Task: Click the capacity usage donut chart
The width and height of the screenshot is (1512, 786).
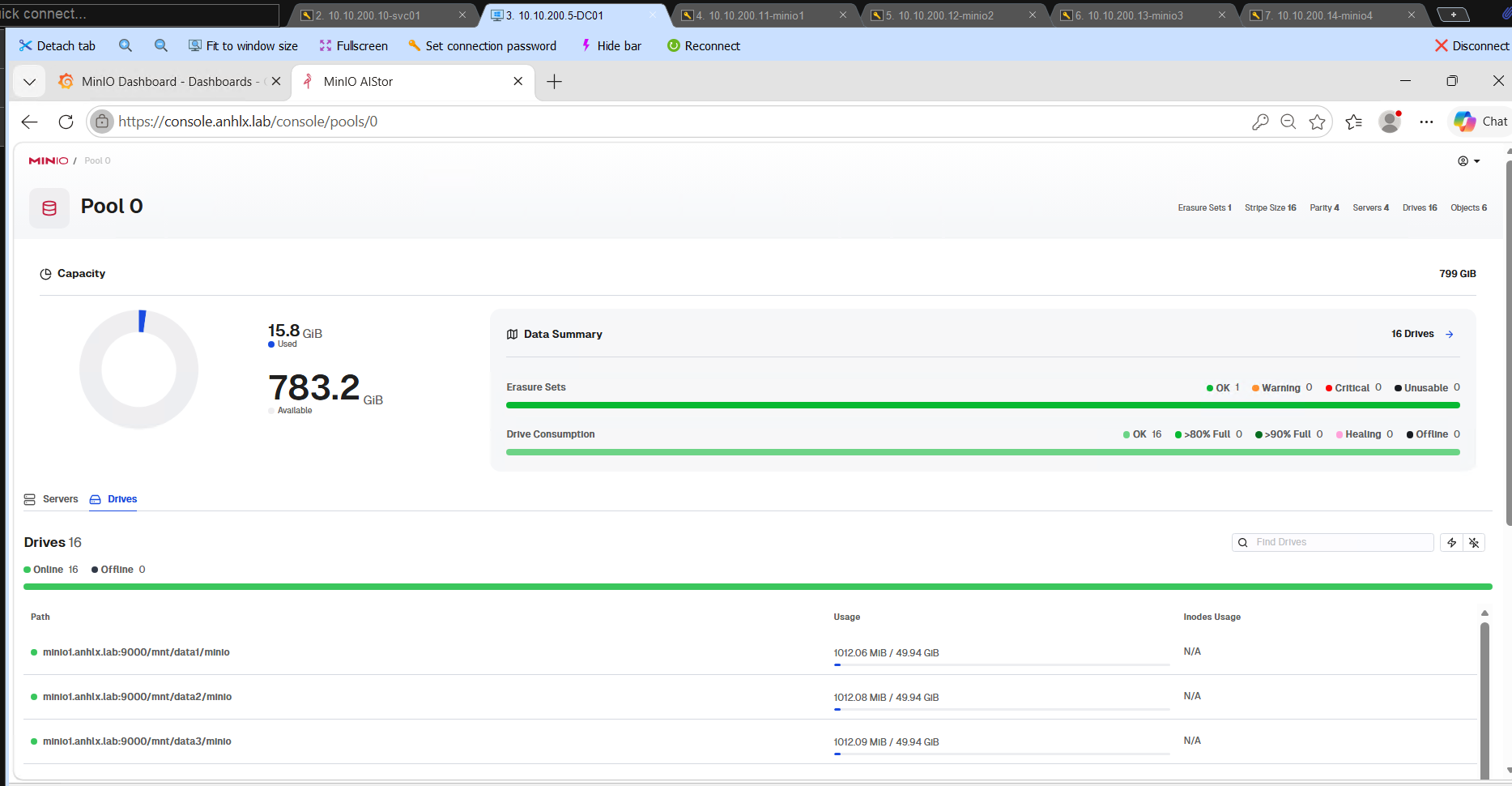Action: pos(139,370)
